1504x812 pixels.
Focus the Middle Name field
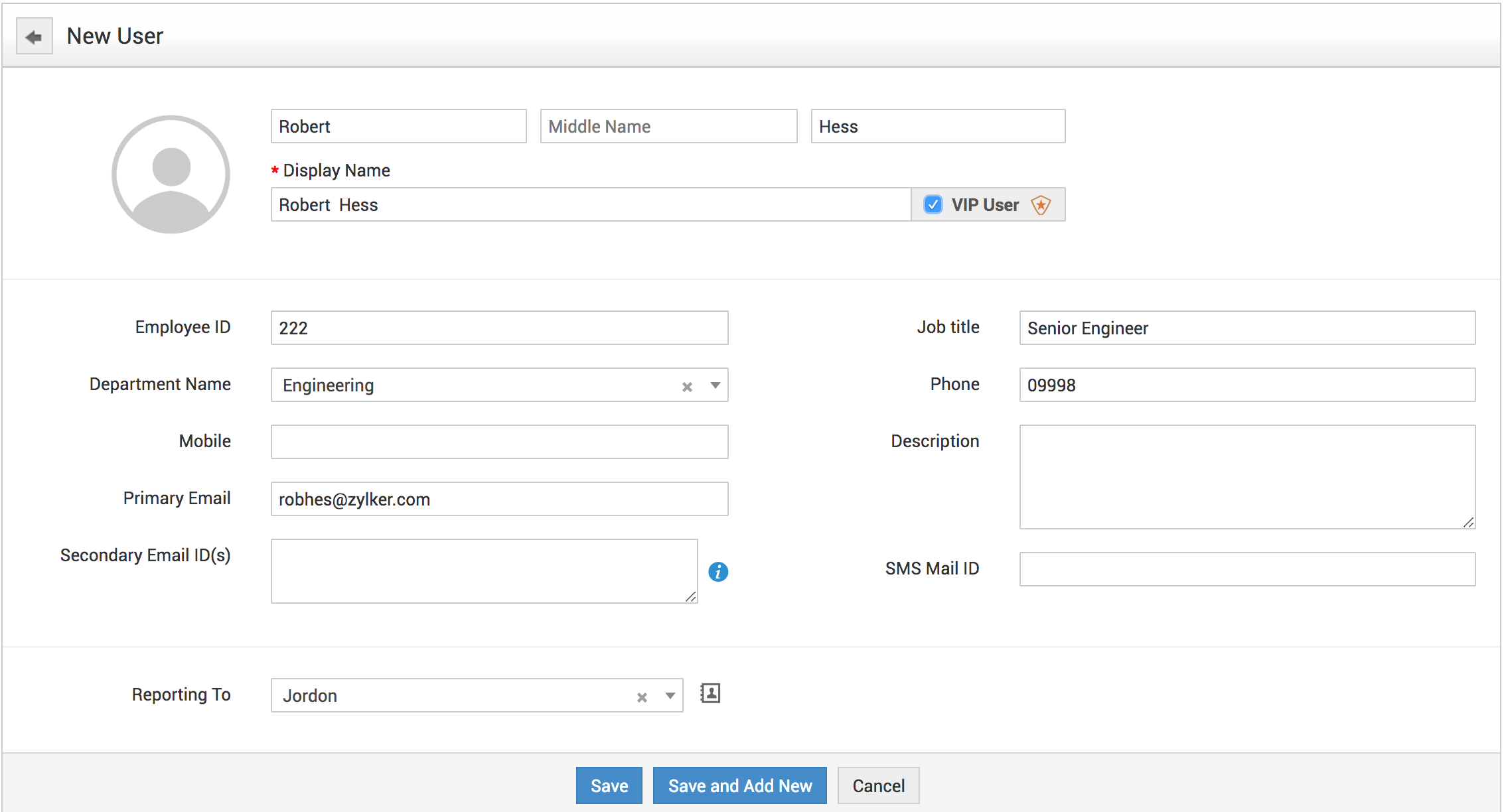[668, 127]
